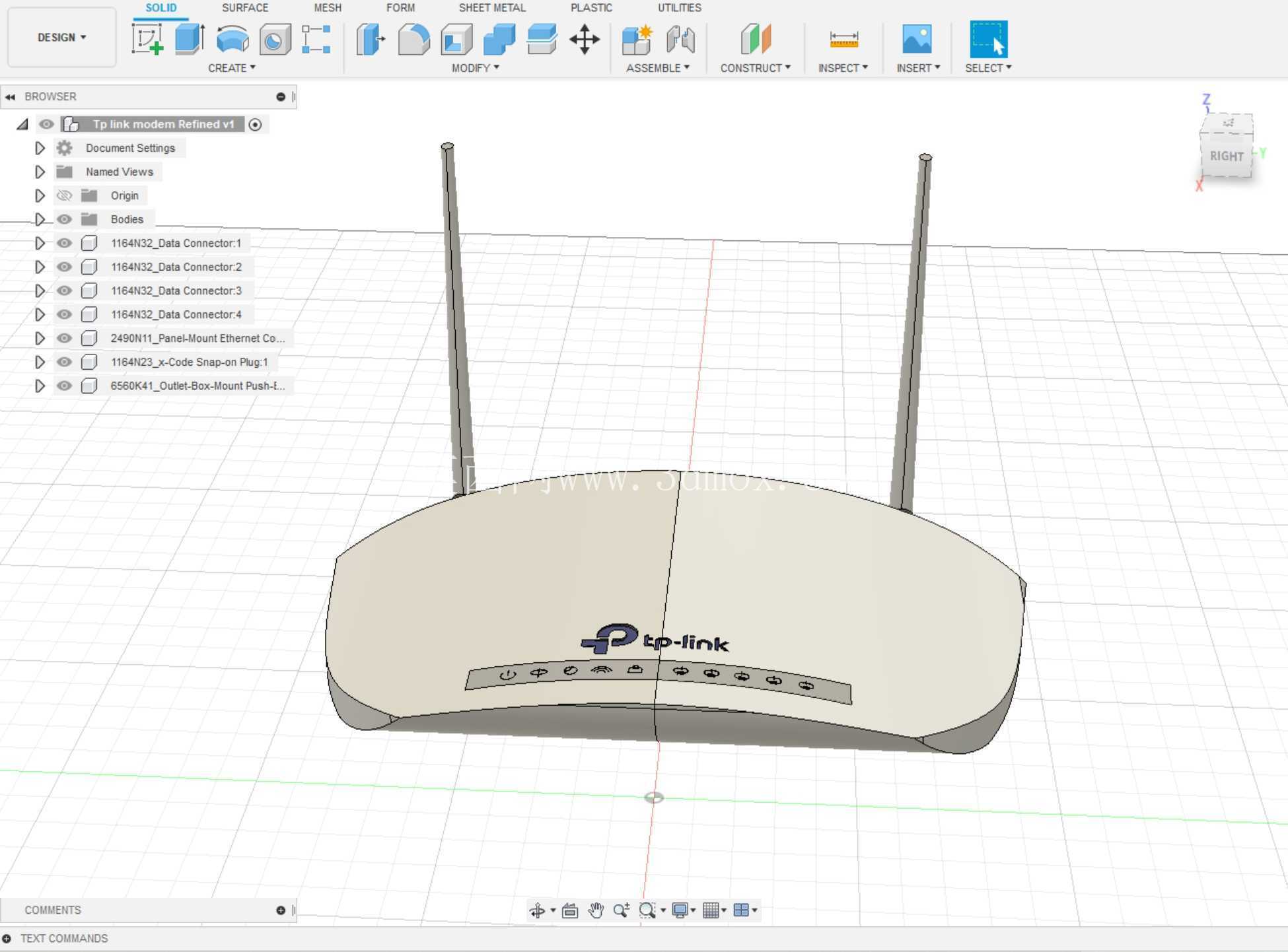This screenshot has width=1288, height=952.
Task: Select the New Component icon
Action: tap(637, 39)
